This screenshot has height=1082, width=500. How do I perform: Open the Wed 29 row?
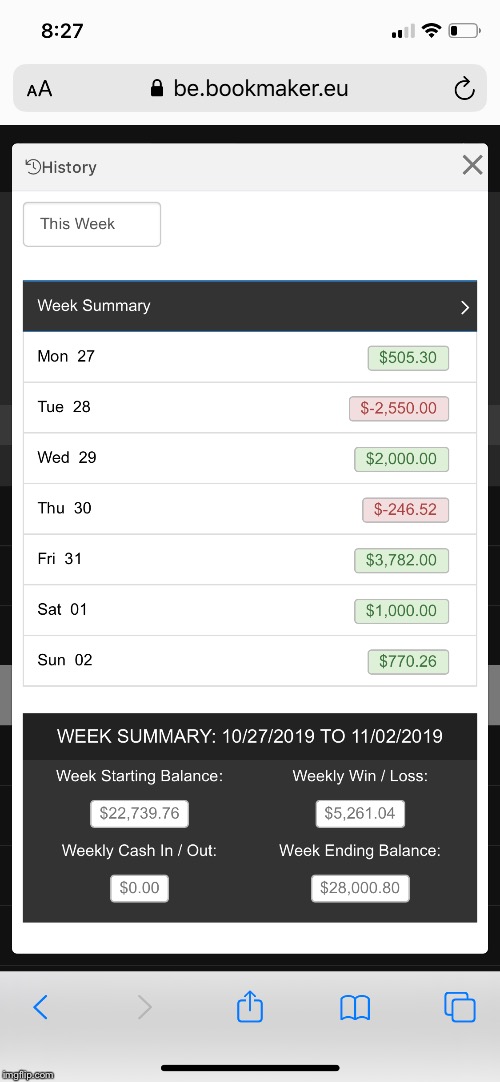pyautogui.click(x=250, y=458)
